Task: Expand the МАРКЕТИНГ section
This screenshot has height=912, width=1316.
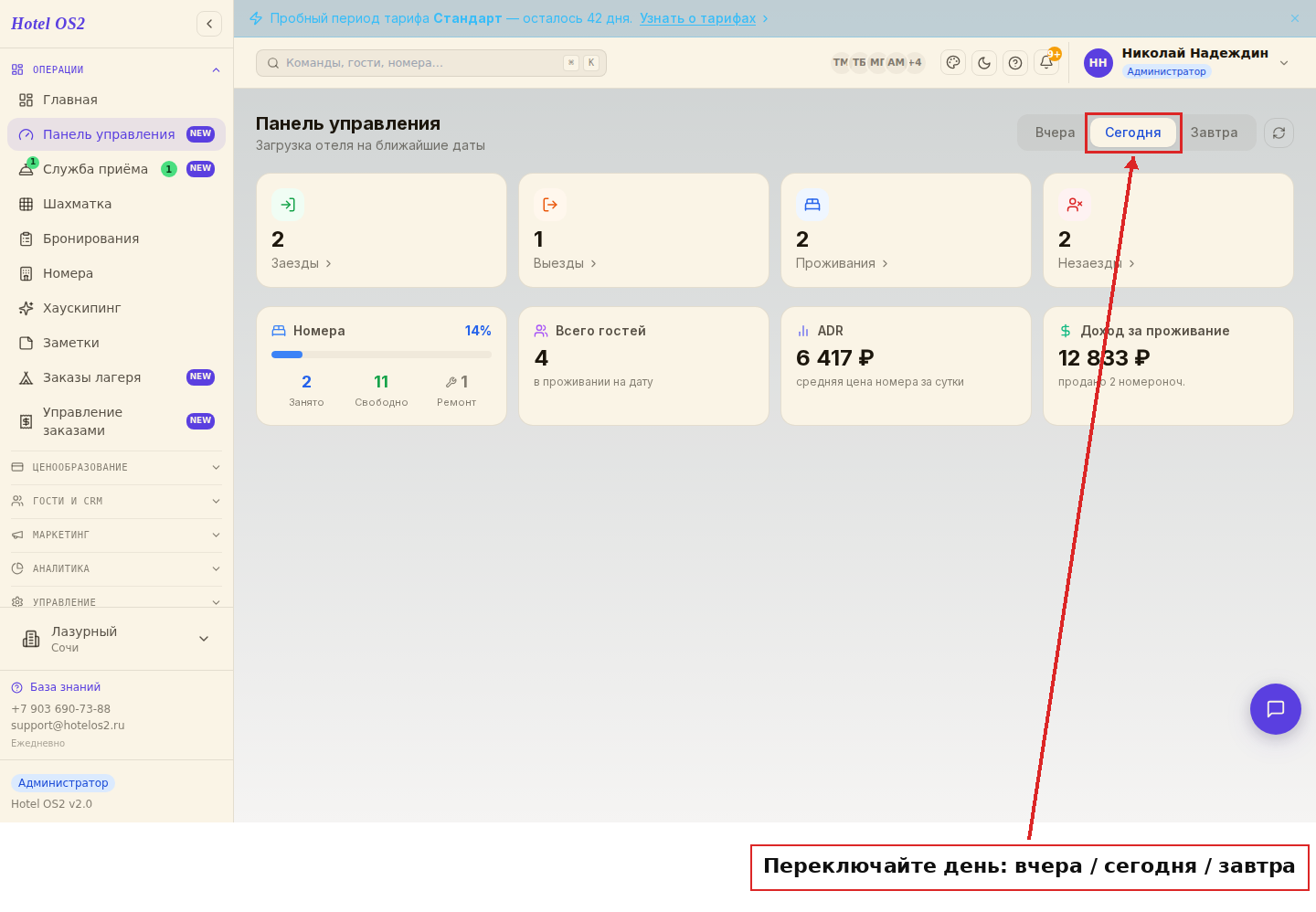Action: (116, 535)
